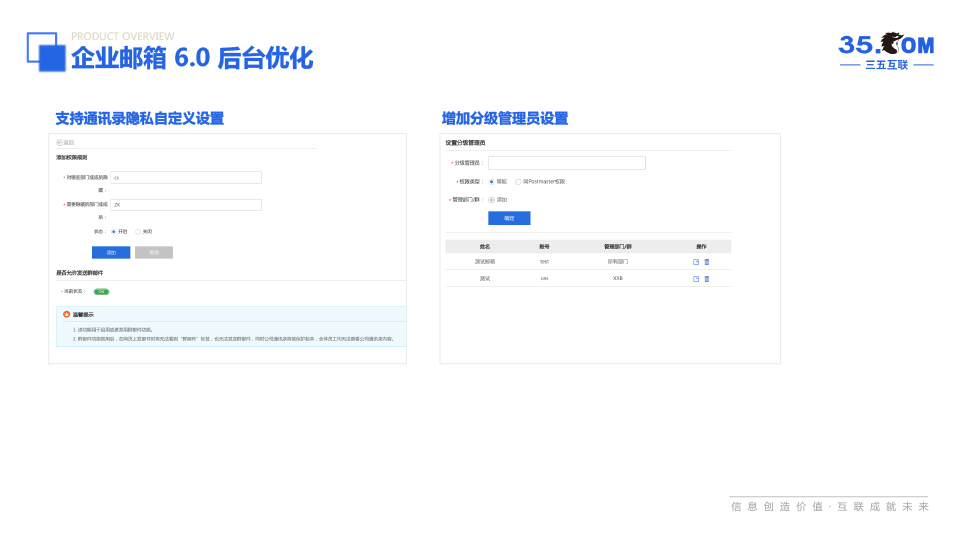Click the input field containing cs
Screen dimensions: 960x540
point(186,178)
